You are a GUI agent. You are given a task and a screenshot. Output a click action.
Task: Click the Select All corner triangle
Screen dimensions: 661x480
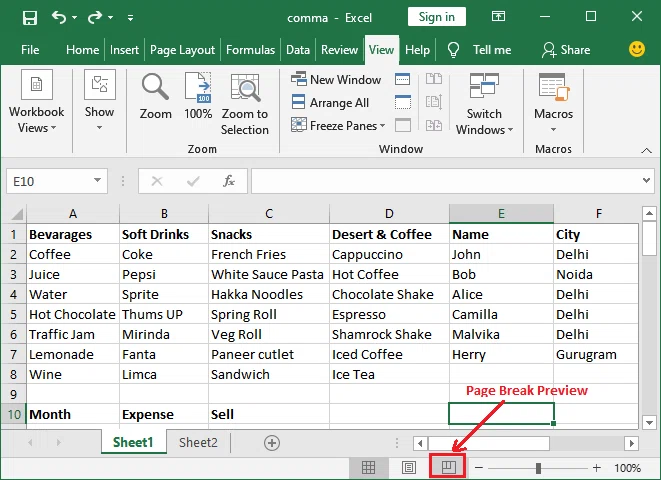15,214
